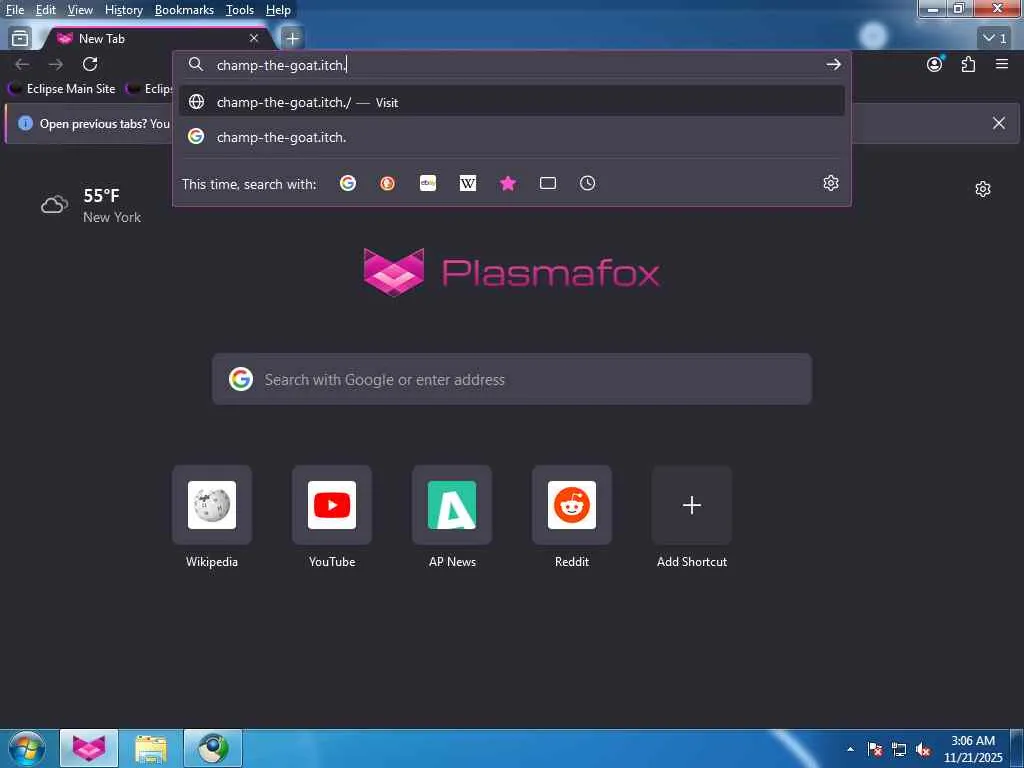Go forward one page
Viewport: 1024px width, 768px height.
pyautogui.click(x=56, y=64)
